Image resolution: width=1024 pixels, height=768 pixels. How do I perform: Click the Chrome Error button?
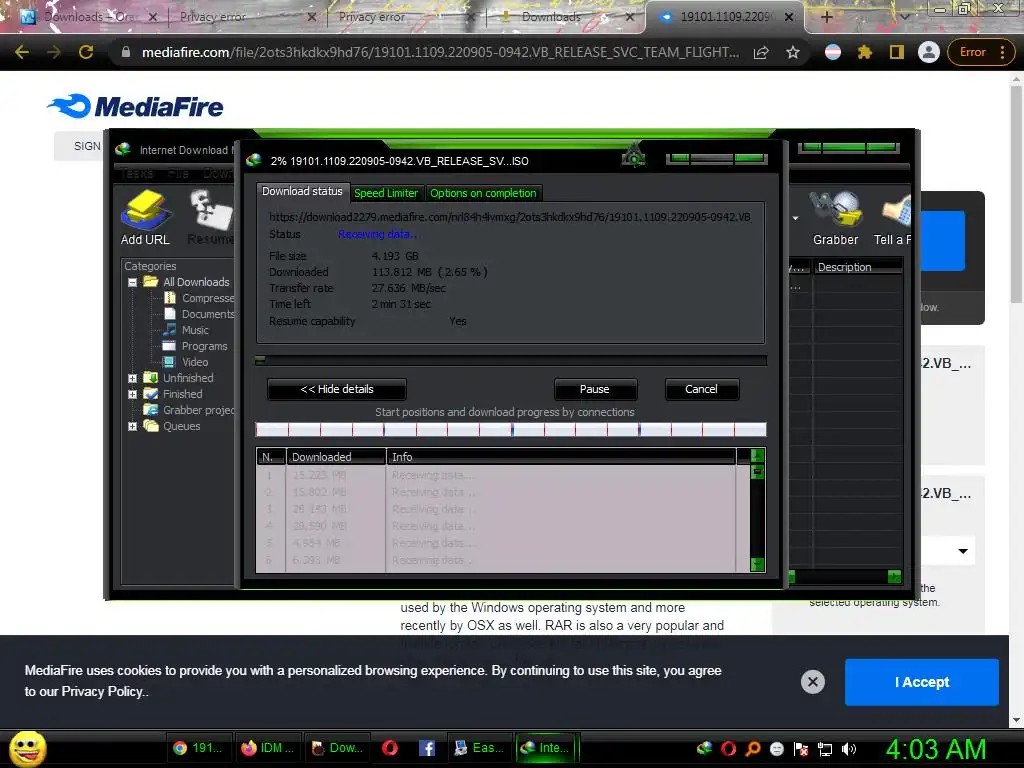pos(980,52)
